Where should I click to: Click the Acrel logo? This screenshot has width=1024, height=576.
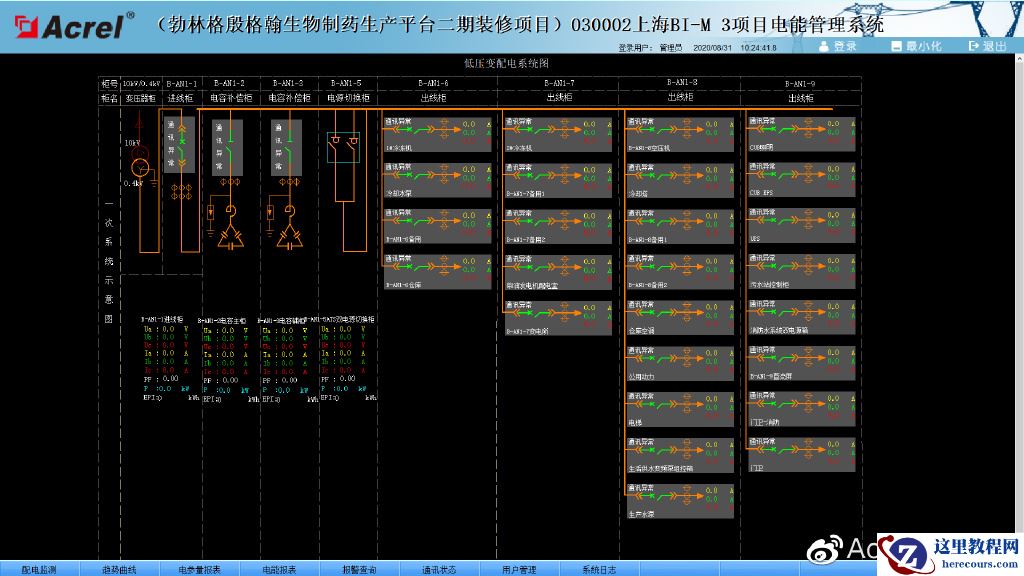click(68, 25)
